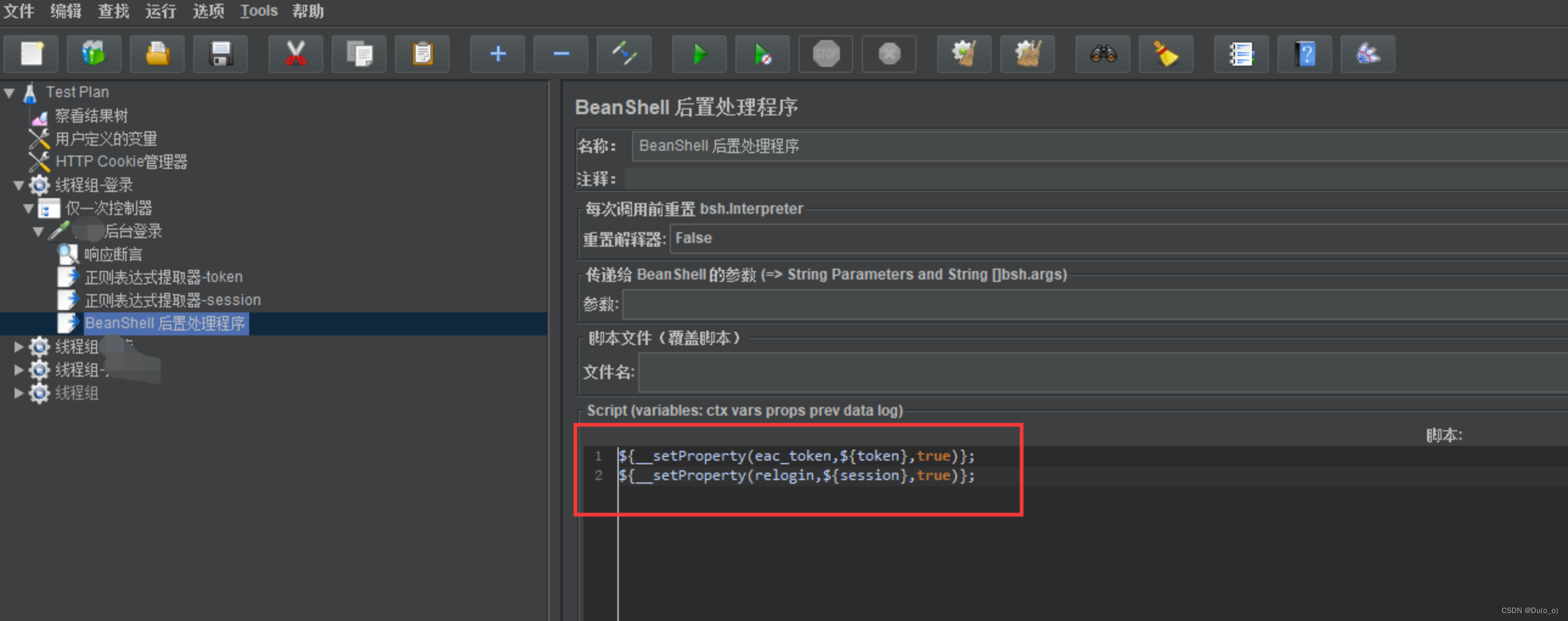The width and height of the screenshot is (1568, 621).
Task: Select 响应断言 in the tree
Action: [113, 255]
